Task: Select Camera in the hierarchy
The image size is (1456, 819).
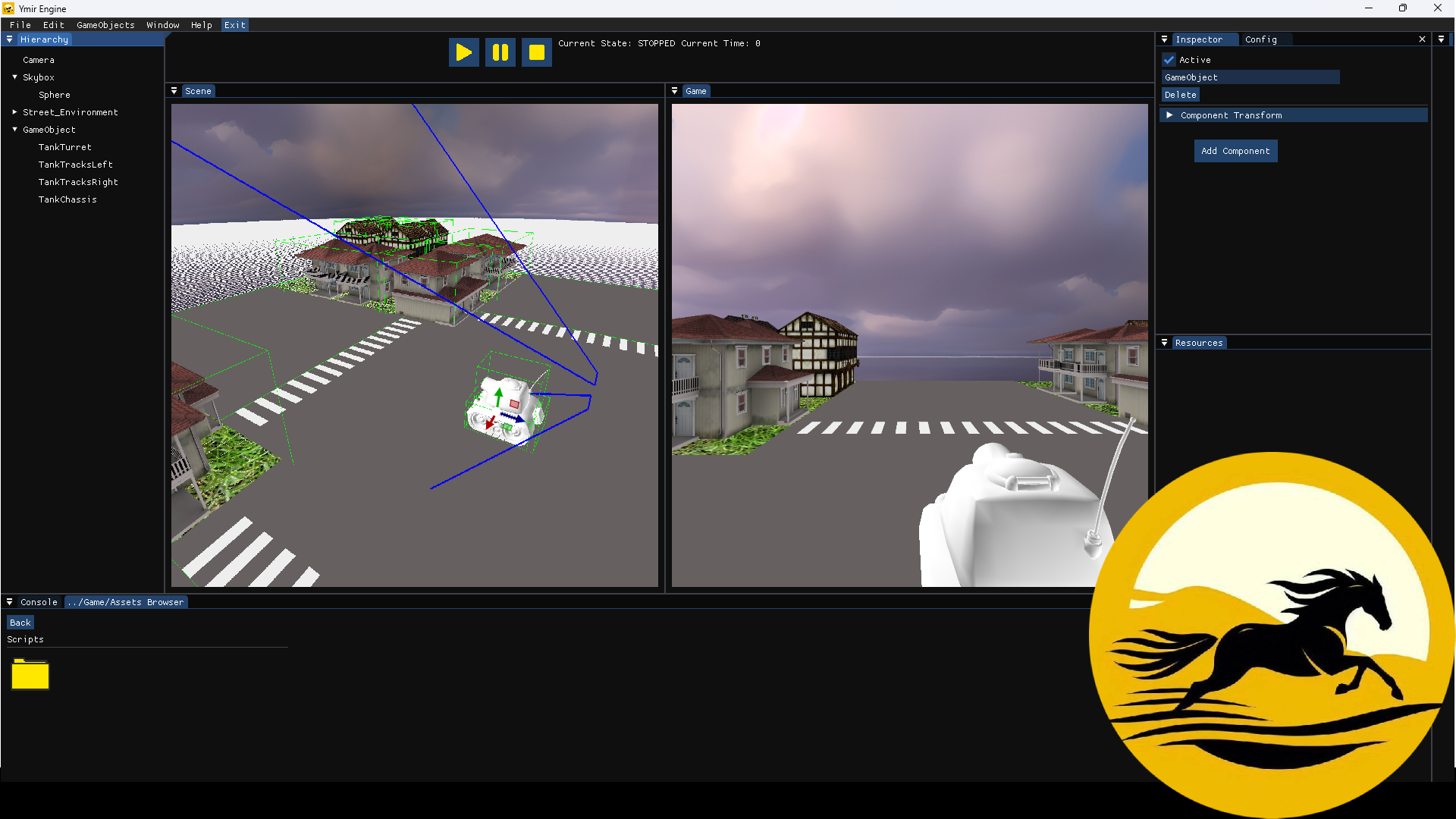Action: [39, 60]
